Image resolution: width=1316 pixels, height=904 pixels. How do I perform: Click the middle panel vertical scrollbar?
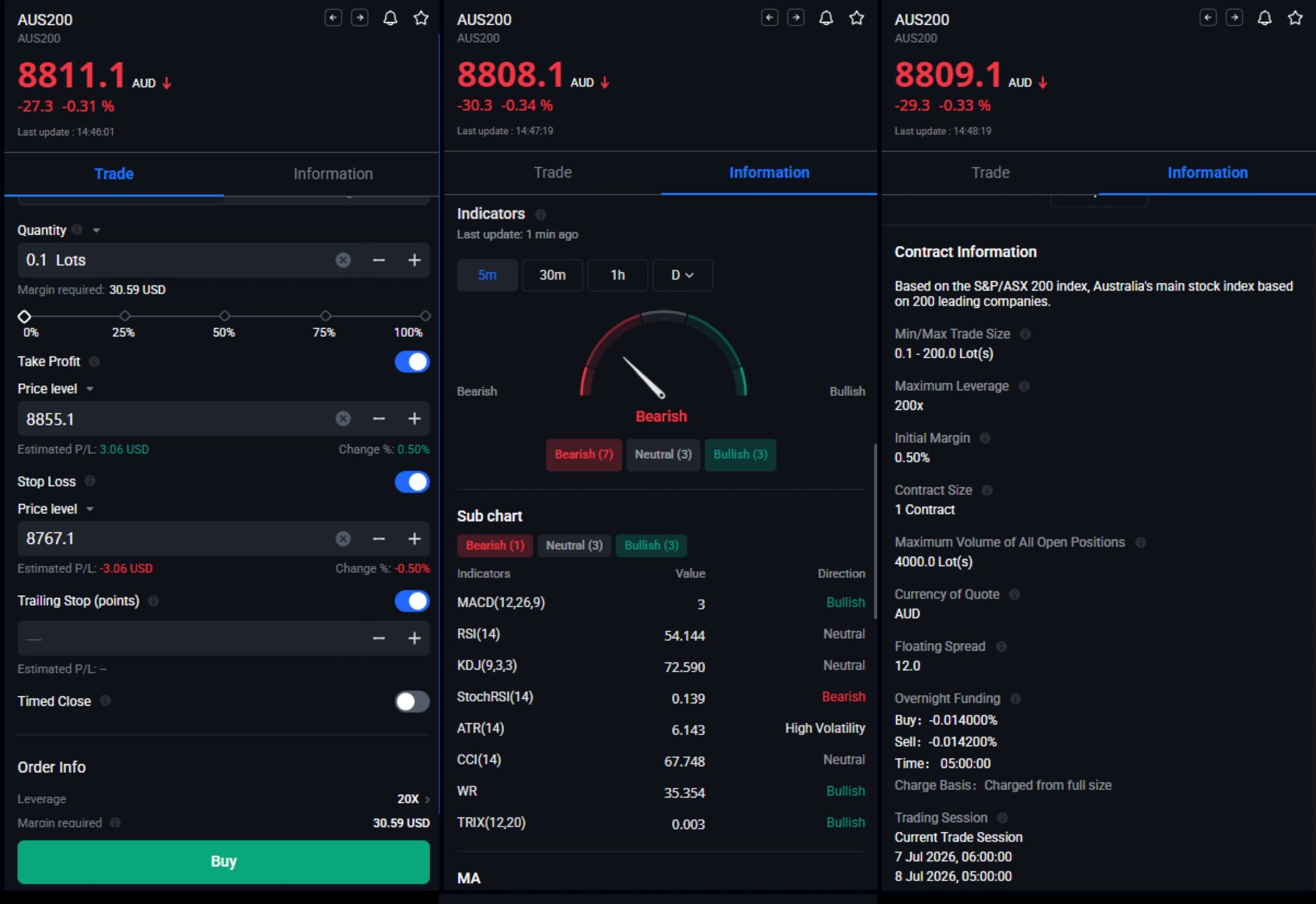(875, 531)
